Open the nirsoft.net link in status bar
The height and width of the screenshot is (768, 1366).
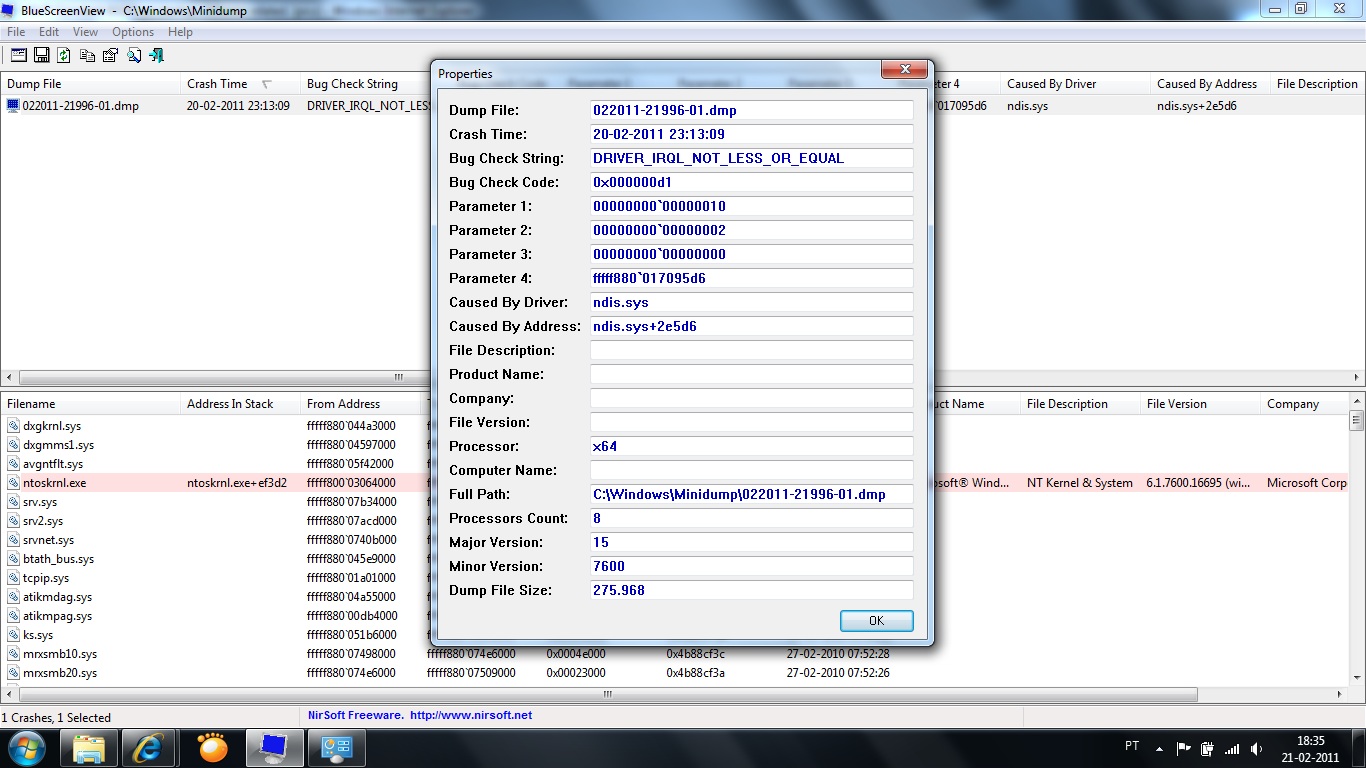click(x=471, y=715)
